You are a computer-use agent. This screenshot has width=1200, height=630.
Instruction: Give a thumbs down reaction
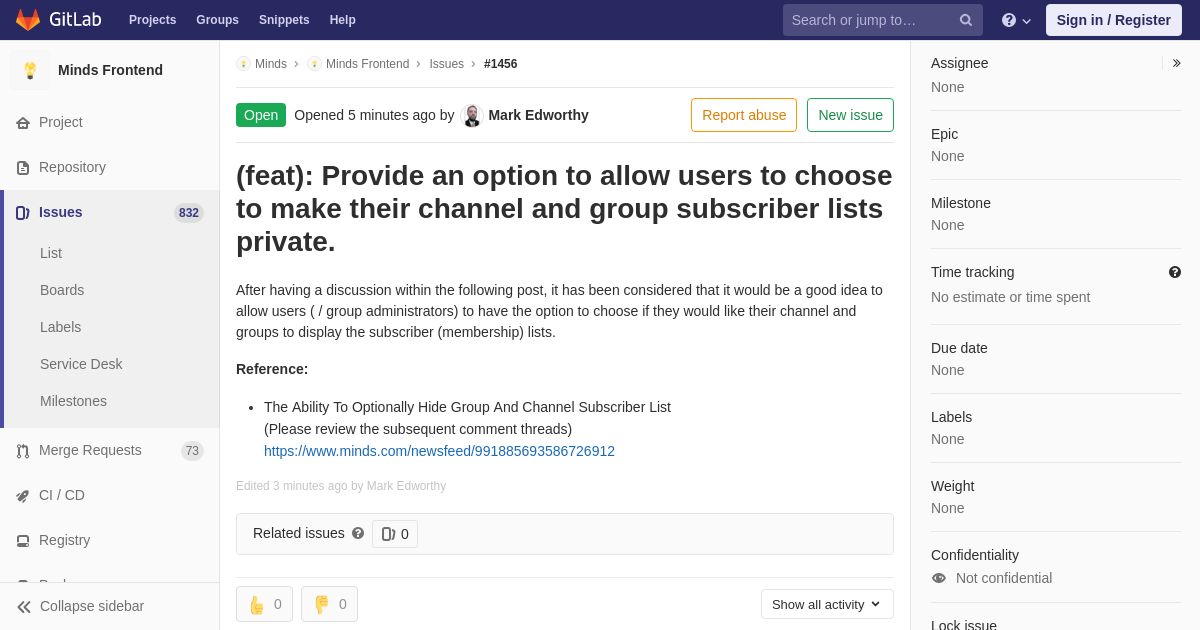point(329,604)
